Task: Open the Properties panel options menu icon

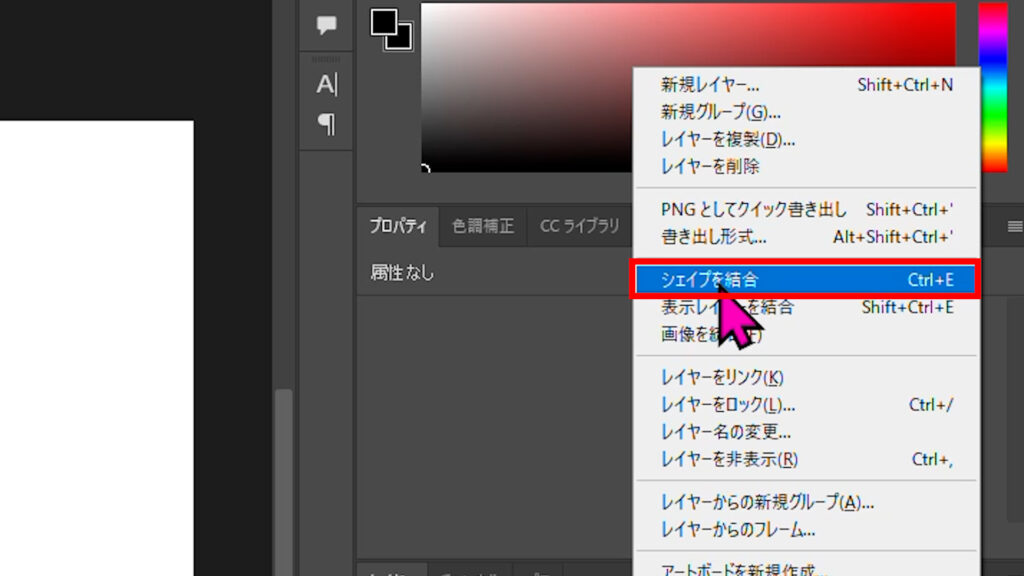Action: click(1013, 226)
